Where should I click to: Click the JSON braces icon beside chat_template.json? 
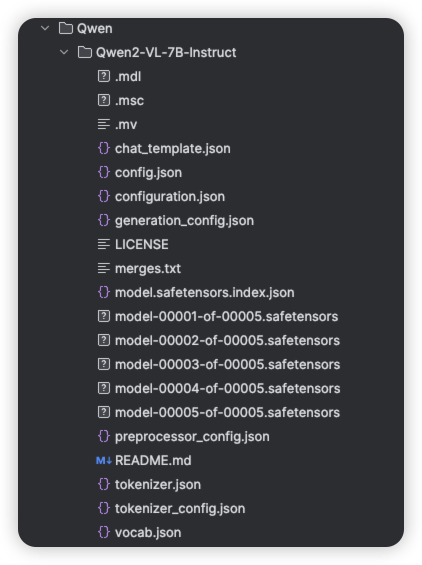104,148
